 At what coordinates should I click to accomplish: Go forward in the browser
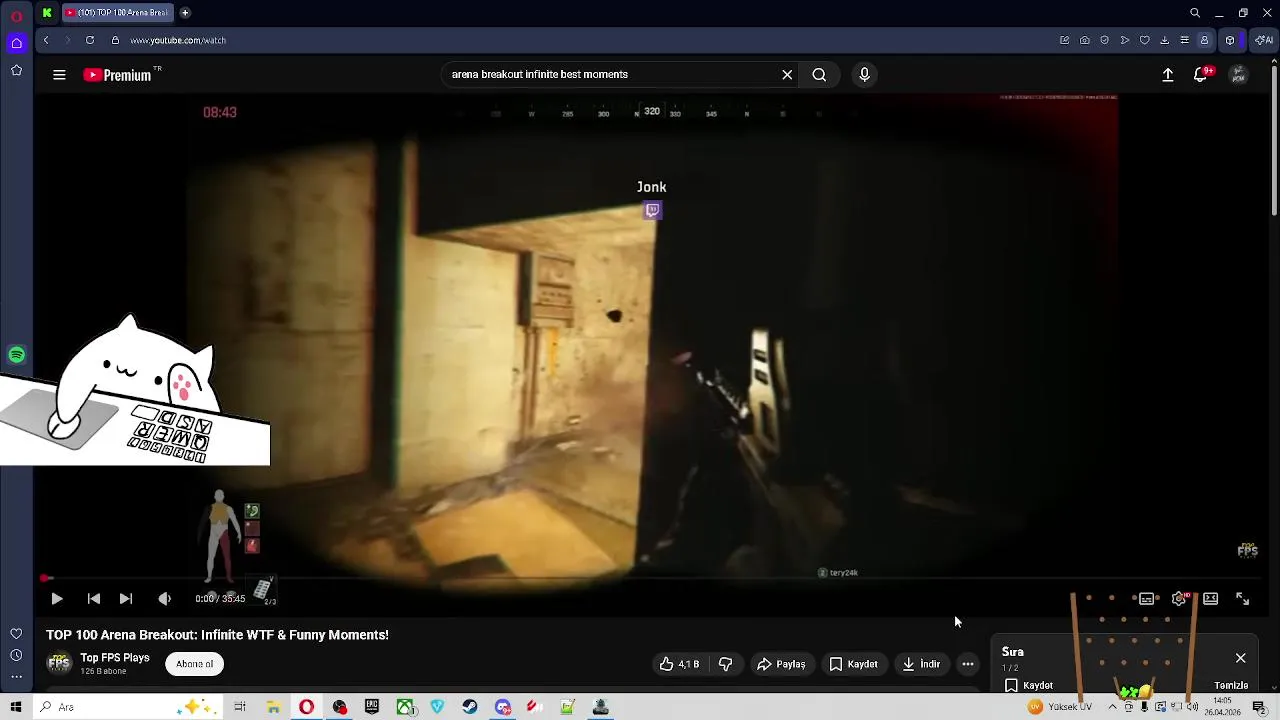coord(68,40)
